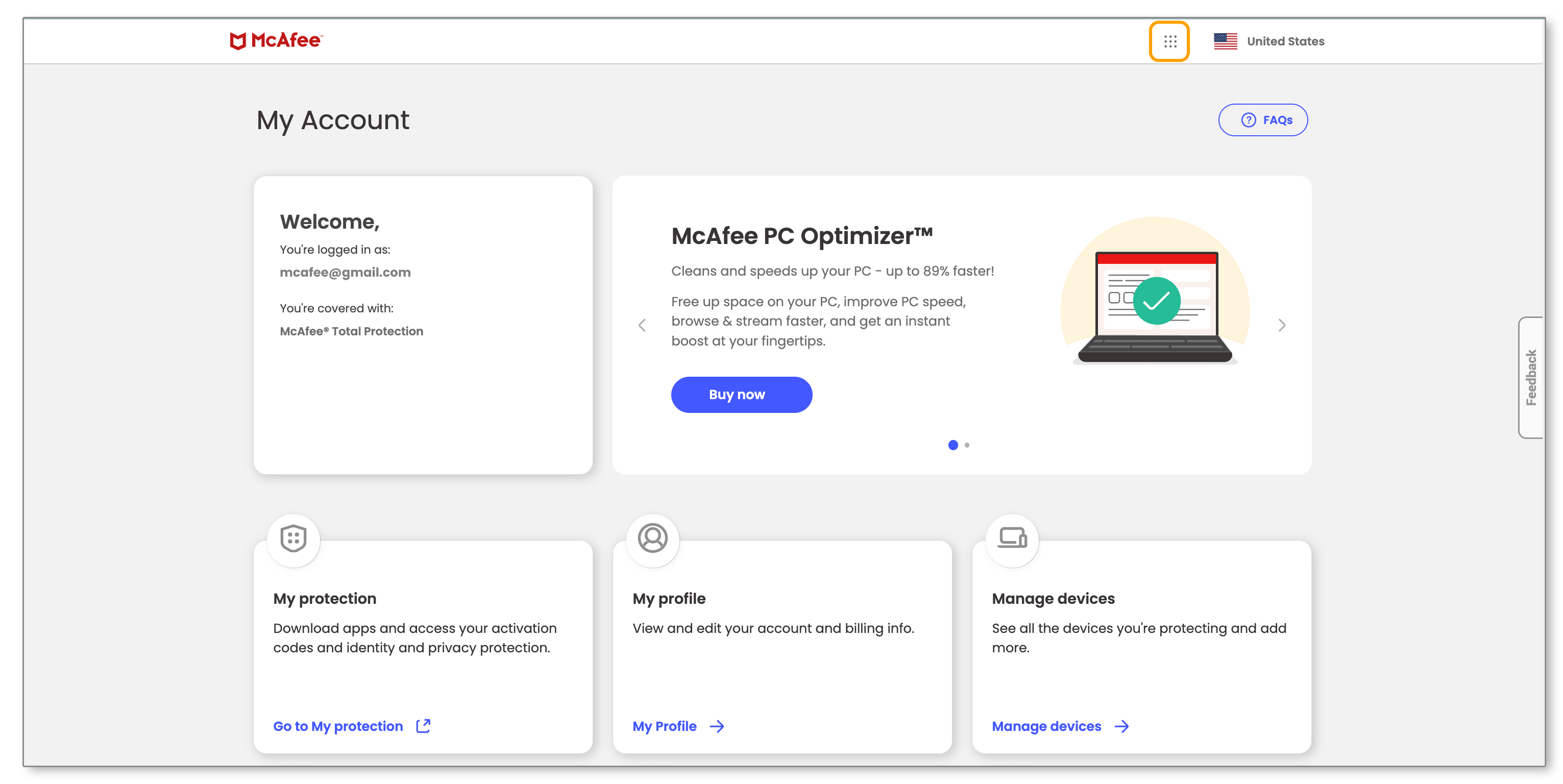
Task: Advance carousel with right chevron
Action: (x=1281, y=325)
